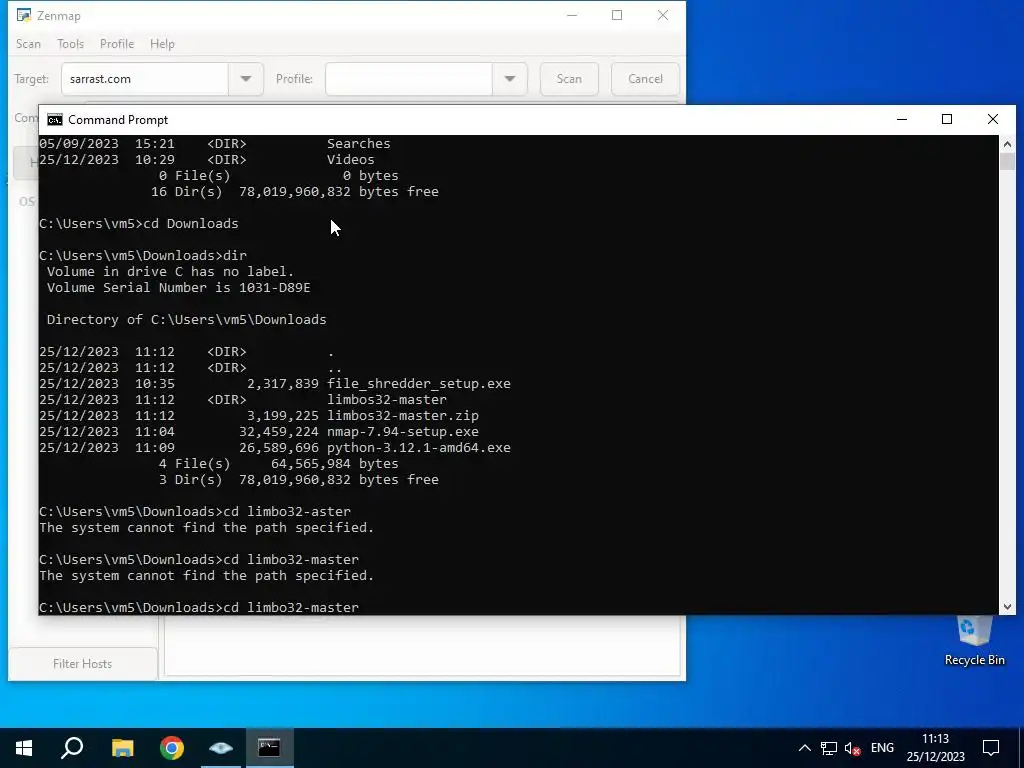1024x768 pixels.
Task: Click the Zenmap Cancel button
Action: tap(645, 79)
